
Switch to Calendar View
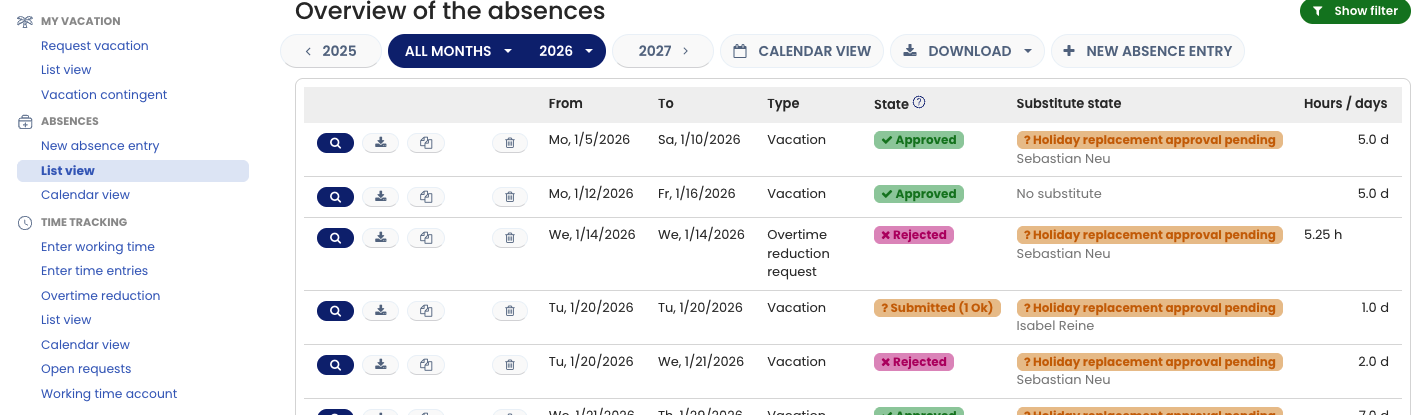[x=802, y=51]
